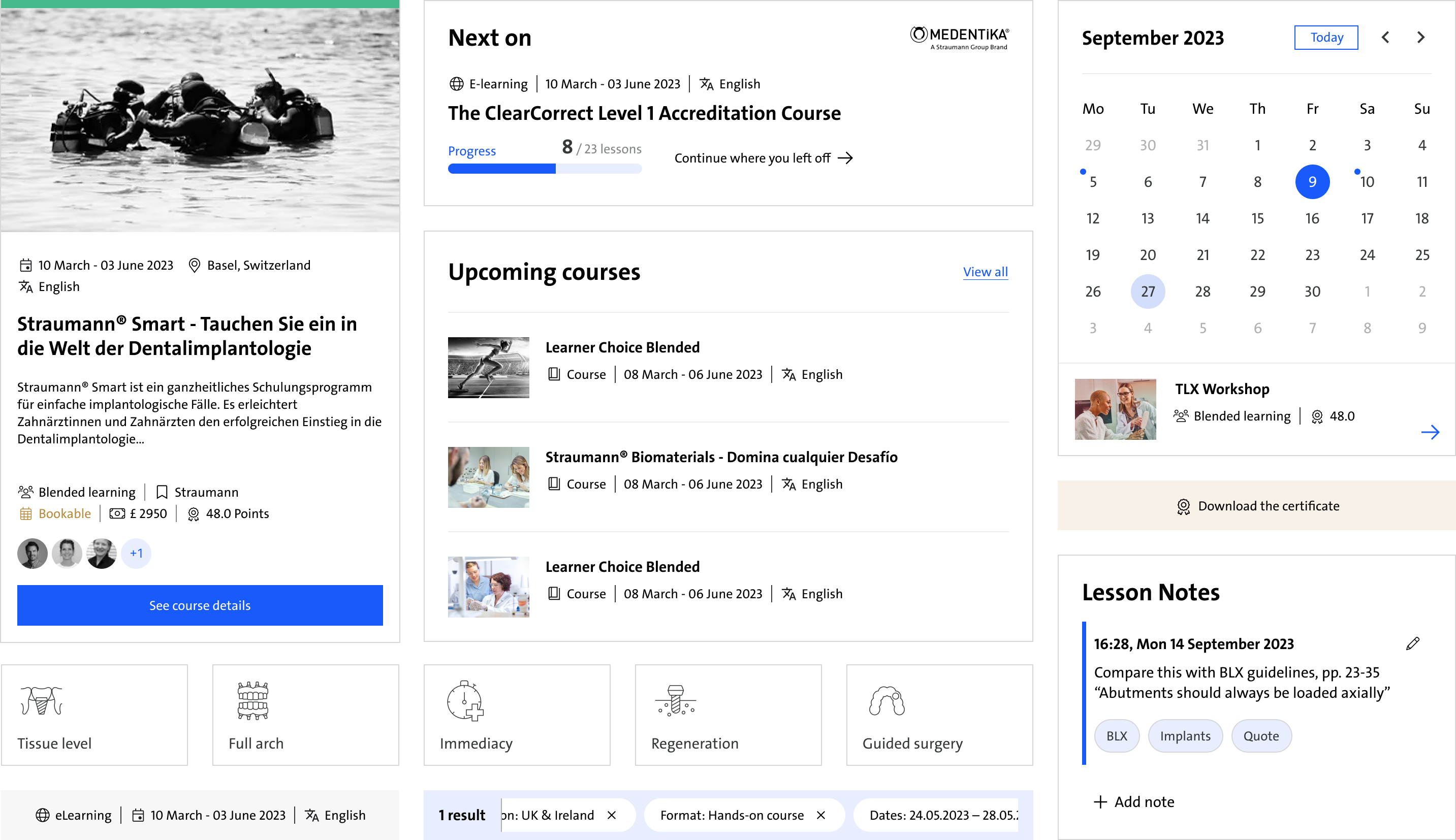
Task: Open Straumann Biomaterials - Domina cualquier Desafío title
Action: point(721,457)
